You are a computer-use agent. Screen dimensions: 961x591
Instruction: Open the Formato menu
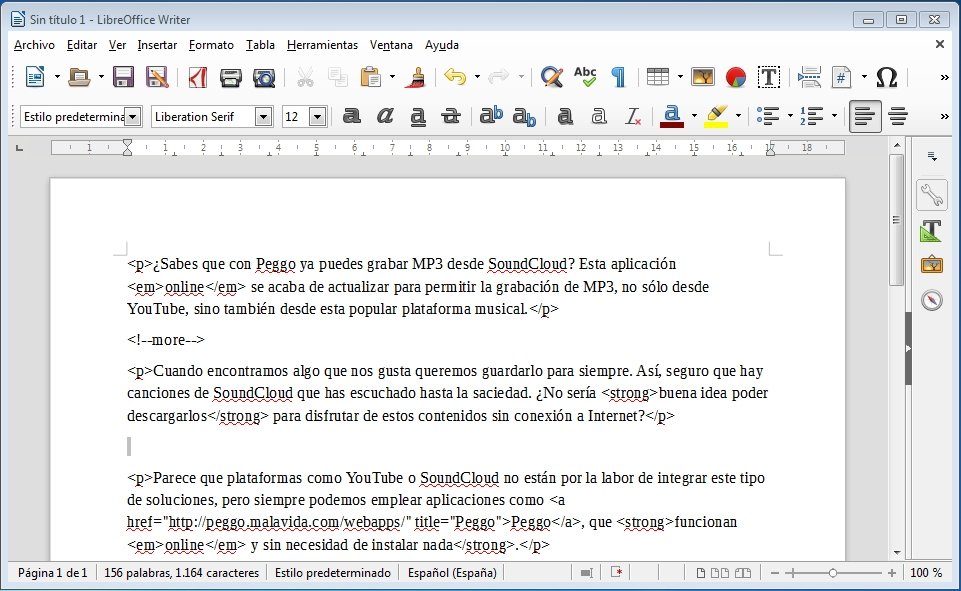pos(211,45)
